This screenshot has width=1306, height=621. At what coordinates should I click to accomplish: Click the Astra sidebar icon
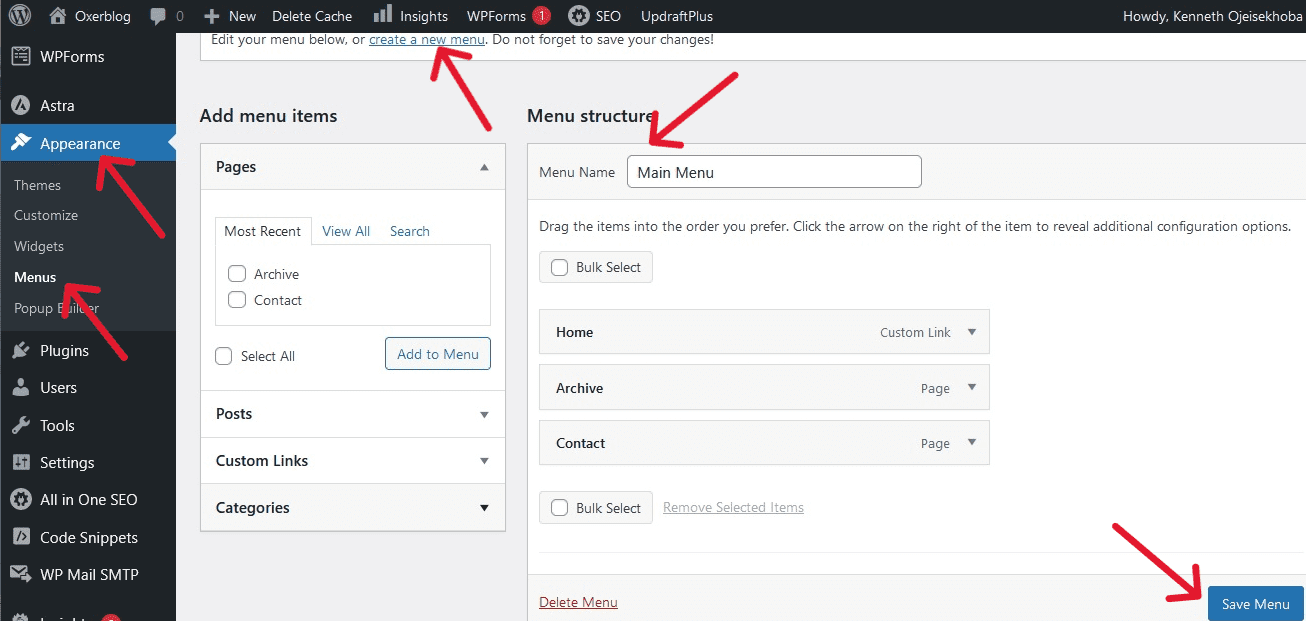(20, 105)
